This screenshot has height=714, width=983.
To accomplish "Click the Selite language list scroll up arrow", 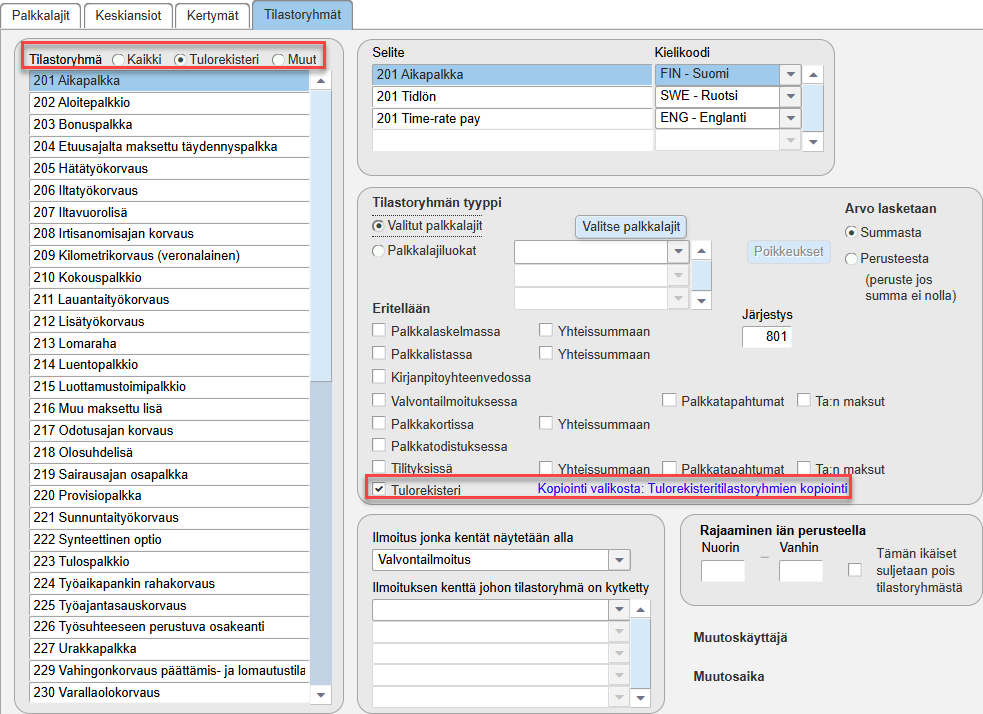I will [x=813, y=75].
